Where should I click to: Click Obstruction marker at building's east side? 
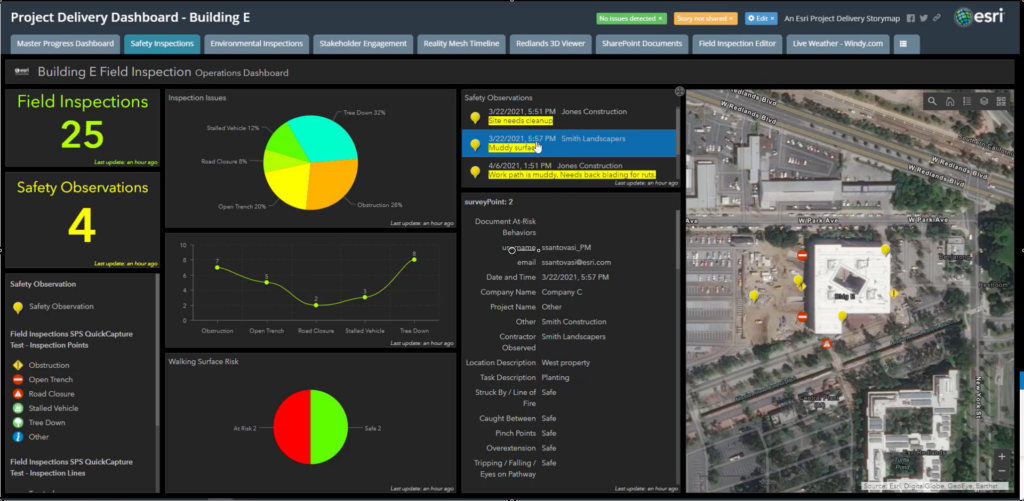(x=893, y=293)
